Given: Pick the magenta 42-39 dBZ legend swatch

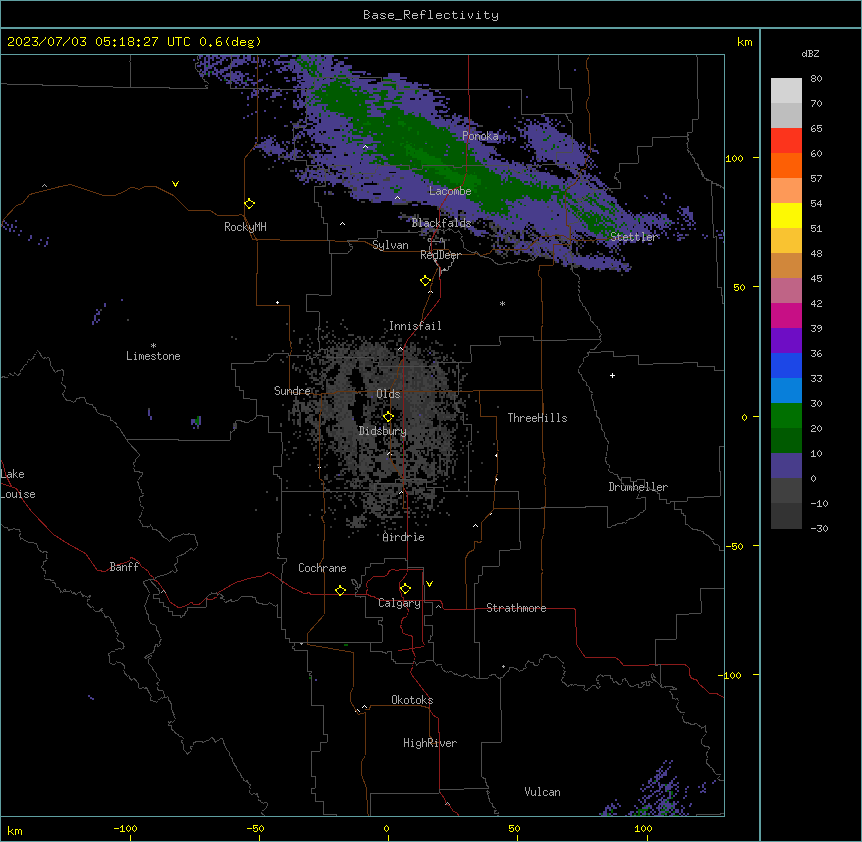Looking at the screenshot, I should (786, 316).
